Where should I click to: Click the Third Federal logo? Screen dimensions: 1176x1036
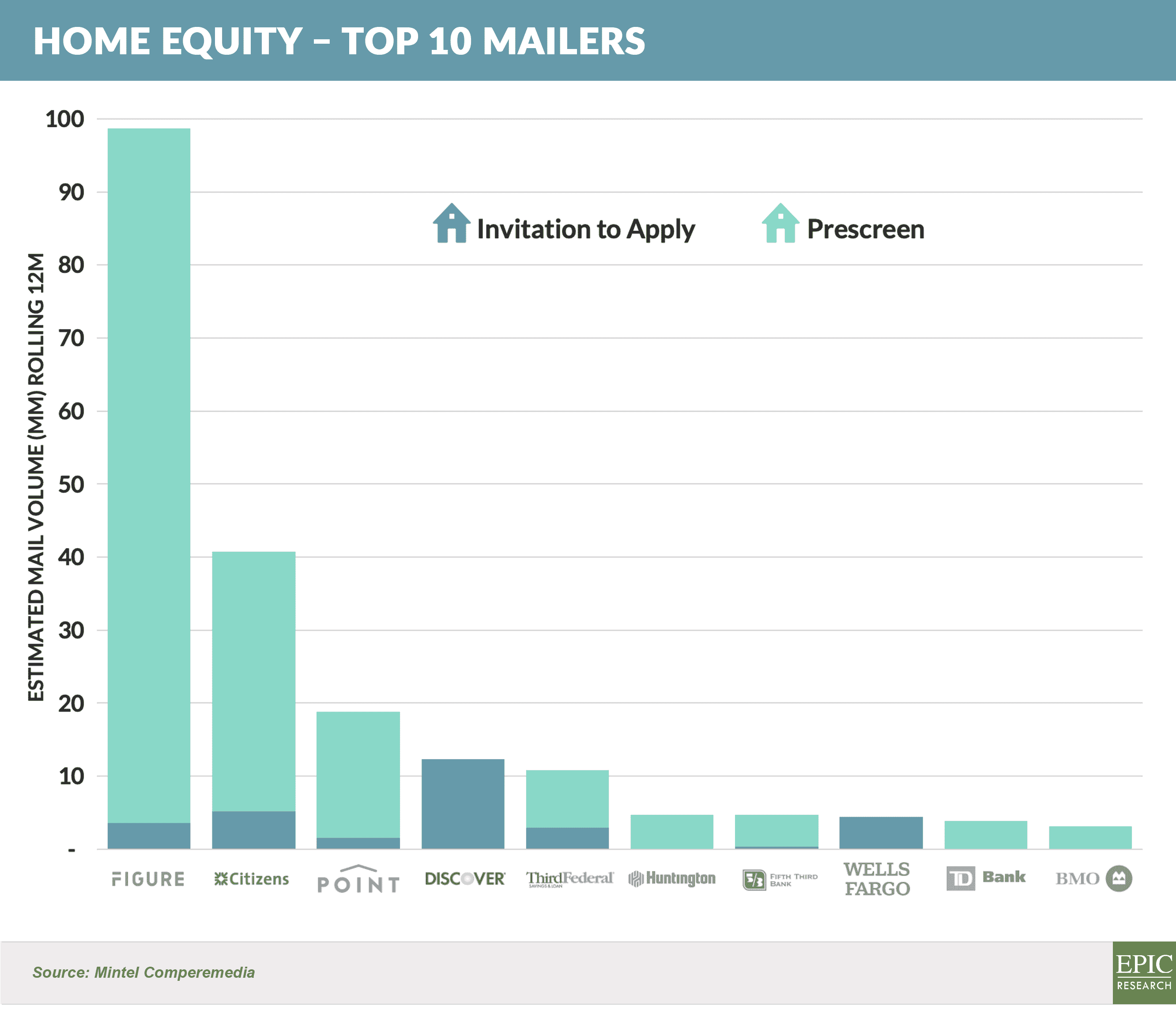coord(569,879)
